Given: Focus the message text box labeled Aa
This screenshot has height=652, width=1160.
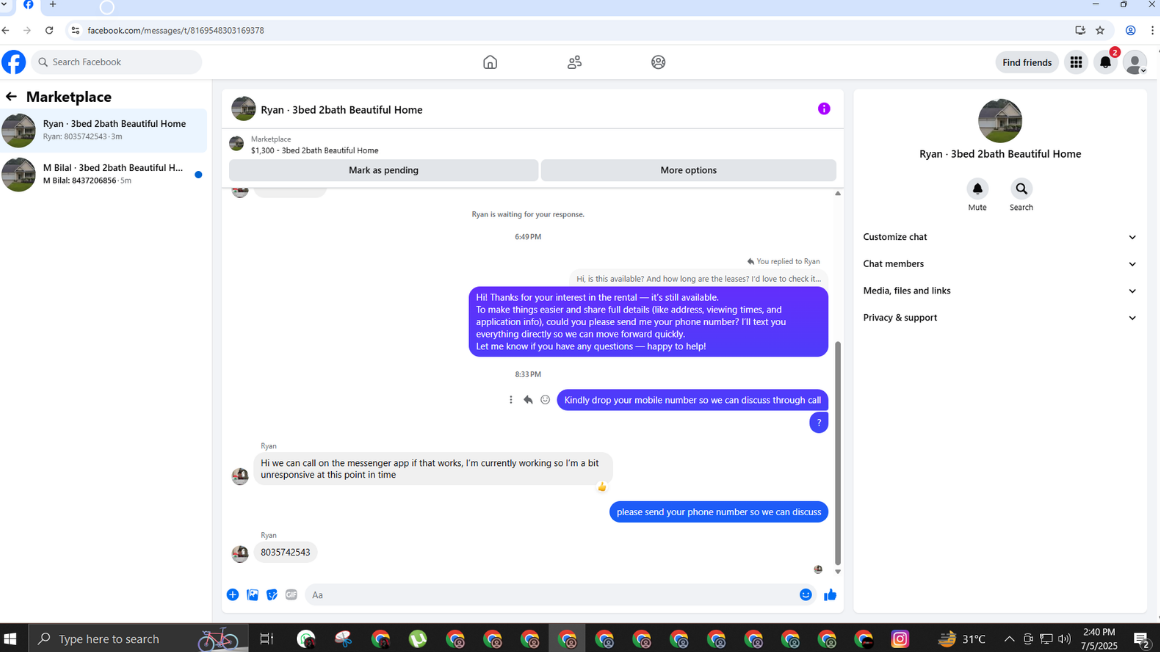Looking at the screenshot, I should 550,594.
